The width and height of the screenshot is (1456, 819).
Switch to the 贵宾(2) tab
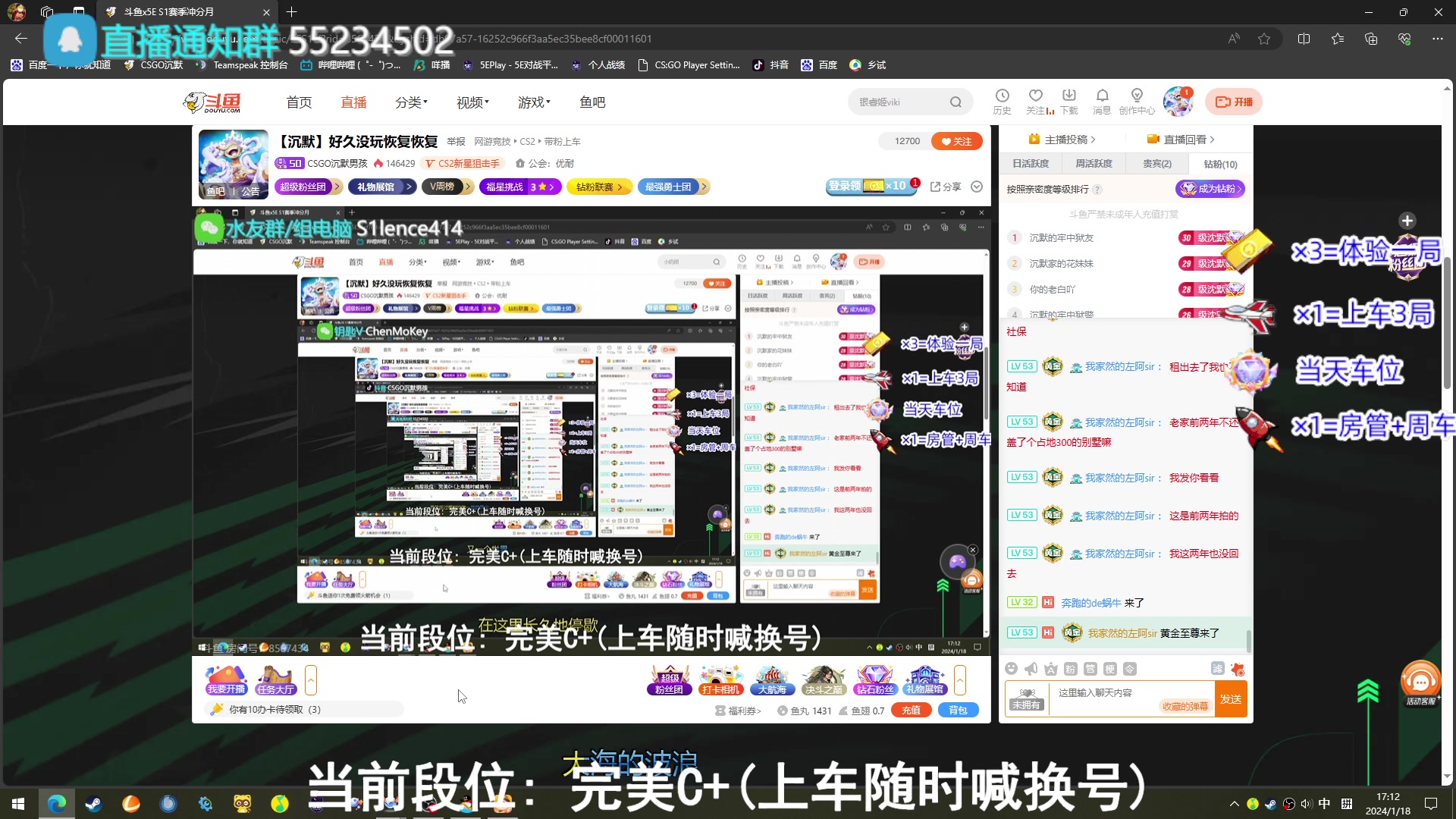1157,164
